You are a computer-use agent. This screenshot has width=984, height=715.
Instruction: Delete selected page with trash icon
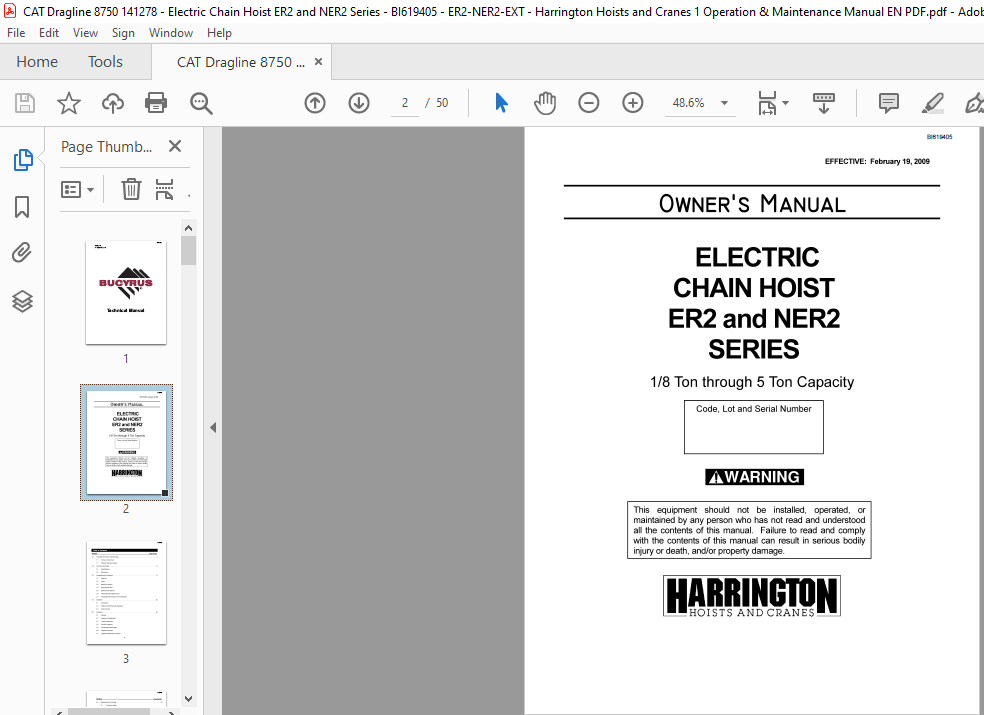pyautogui.click(x=131, y=189)
